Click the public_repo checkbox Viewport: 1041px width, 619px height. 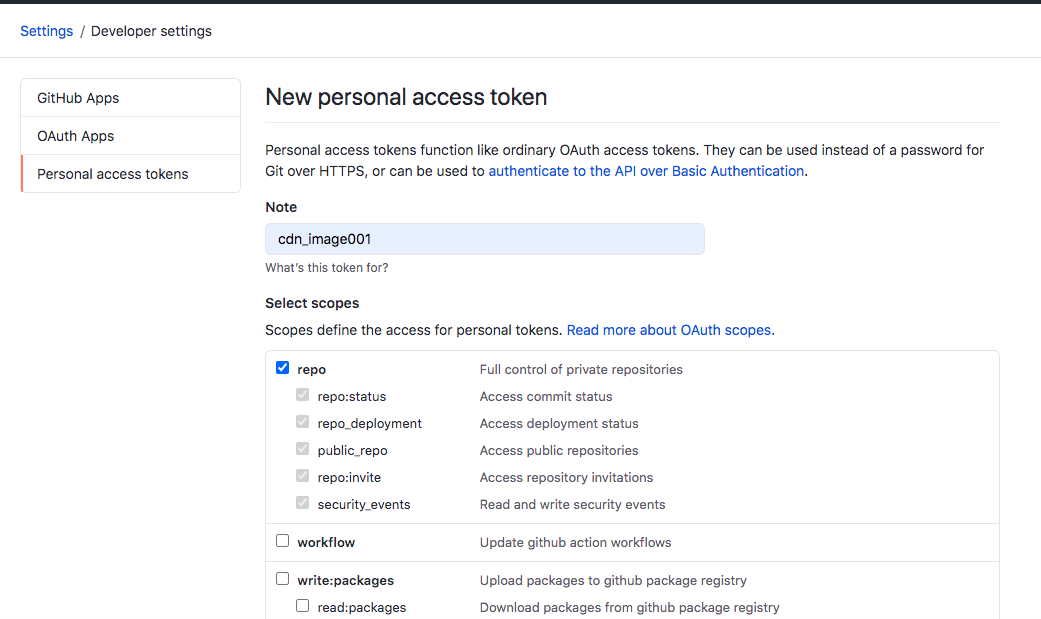(x=303, y=449)
